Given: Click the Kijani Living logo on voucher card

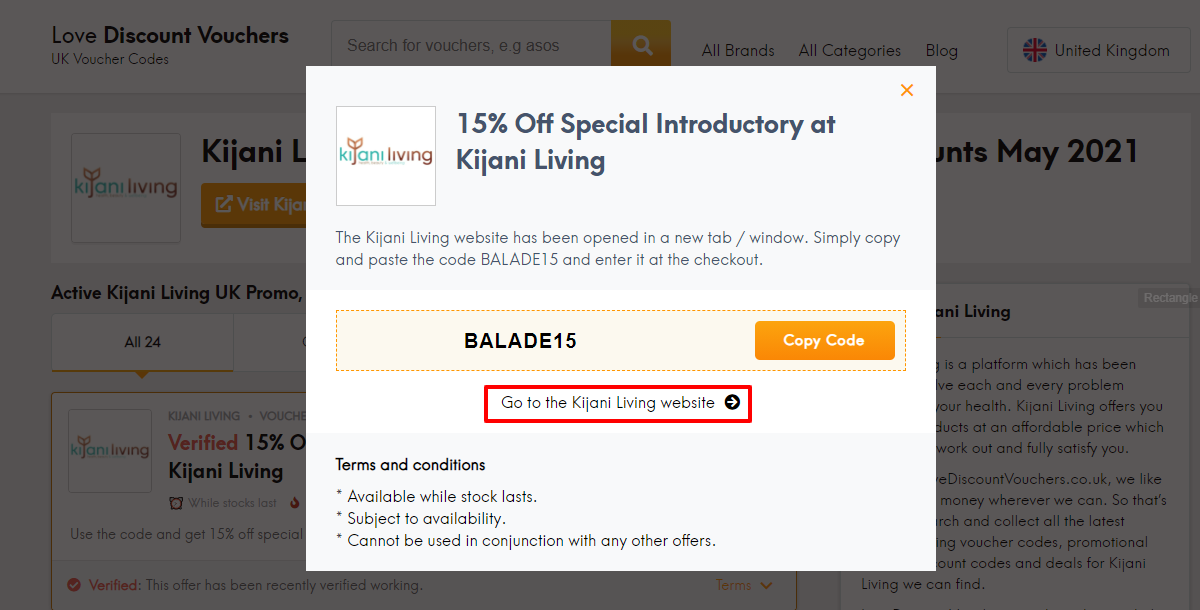Looking at the screenshot, I should [110, 450].
